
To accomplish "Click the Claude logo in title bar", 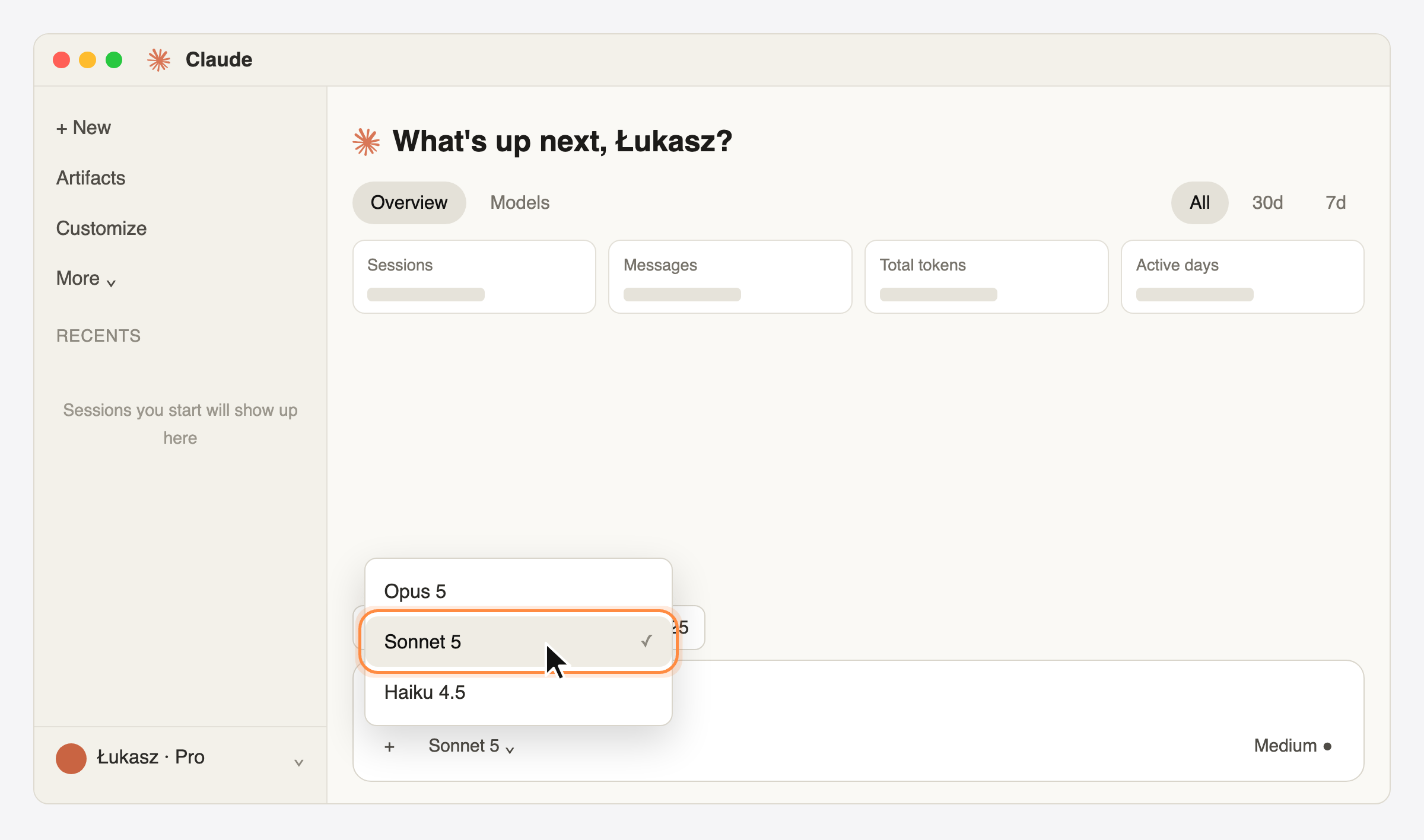I will pyautogui.click(x=158, y=60).
